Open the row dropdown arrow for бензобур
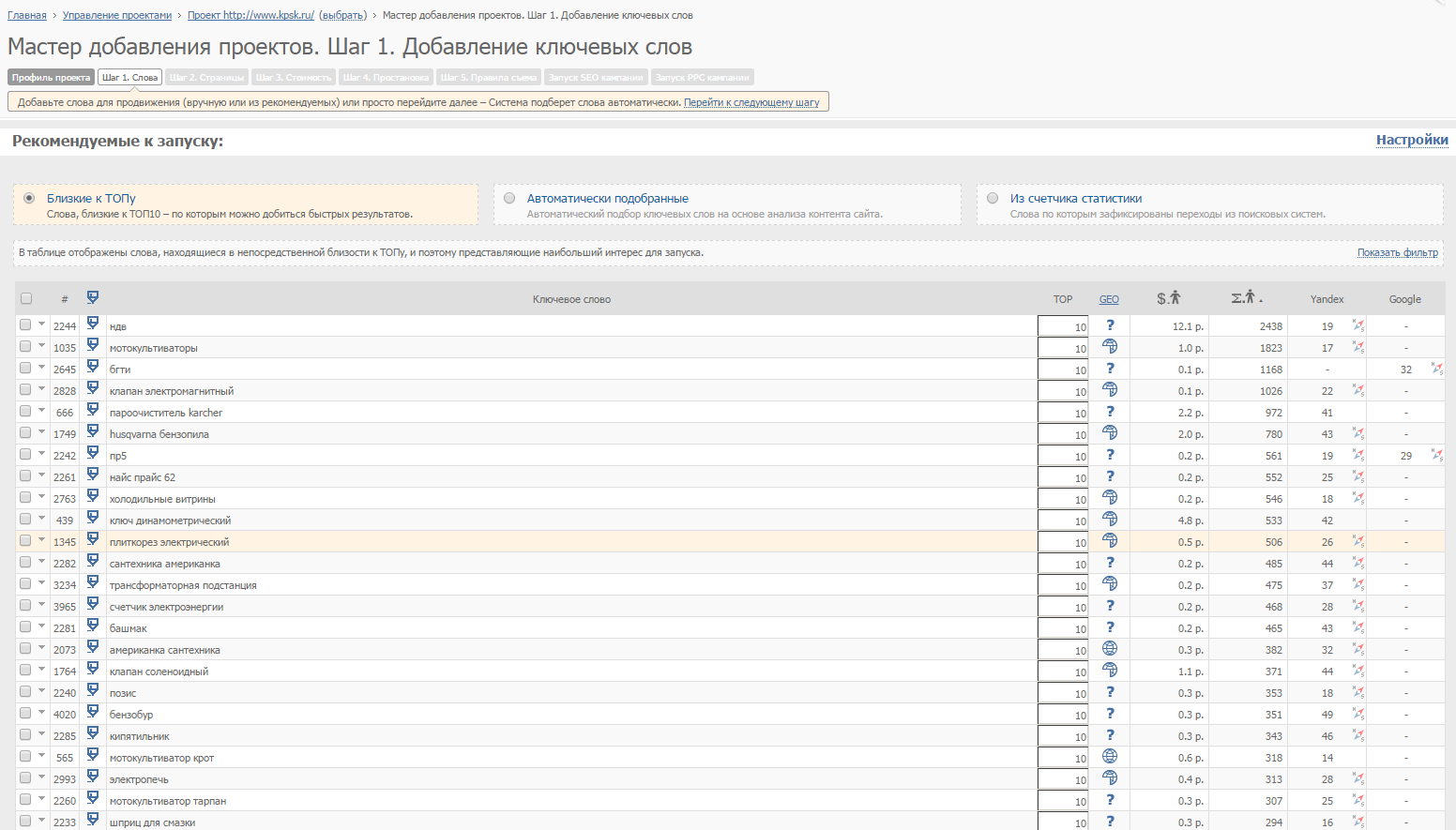 pyautogui.click(x=41, y=712)
